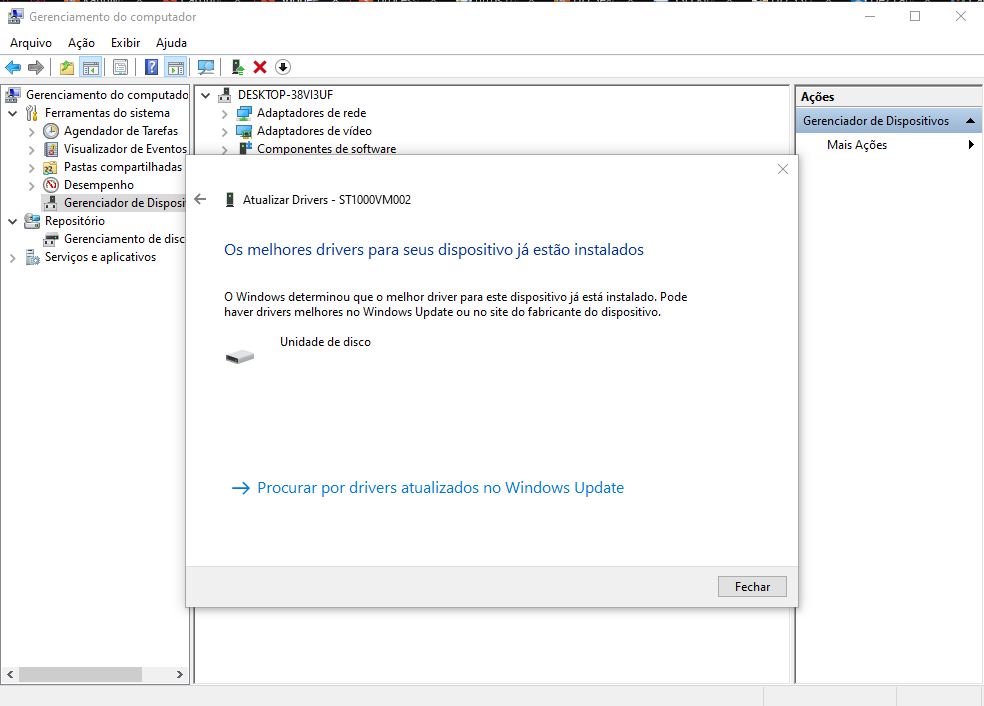Screen dimensions: 984x706
Task: Click the Forward arrow in the toolbar
Action: [x=36, y=67]
